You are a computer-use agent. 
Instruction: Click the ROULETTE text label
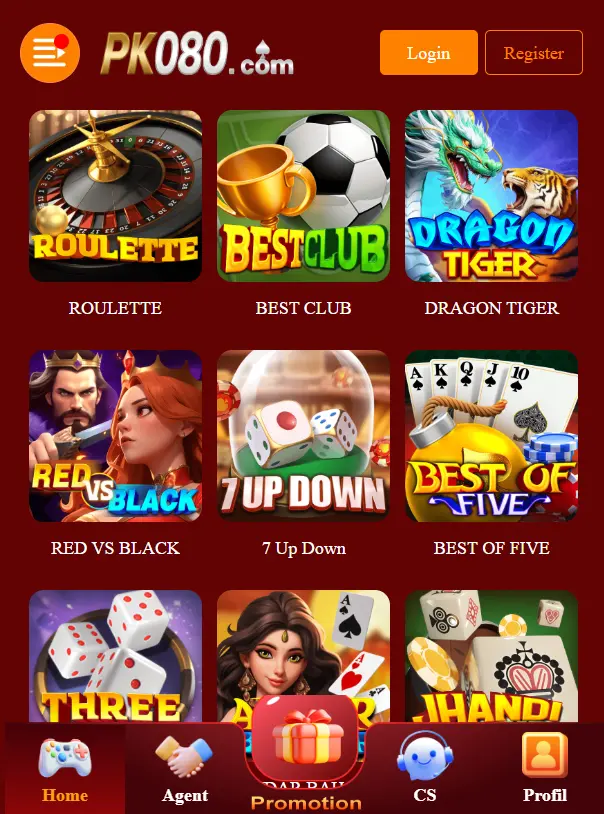[115, 308]
